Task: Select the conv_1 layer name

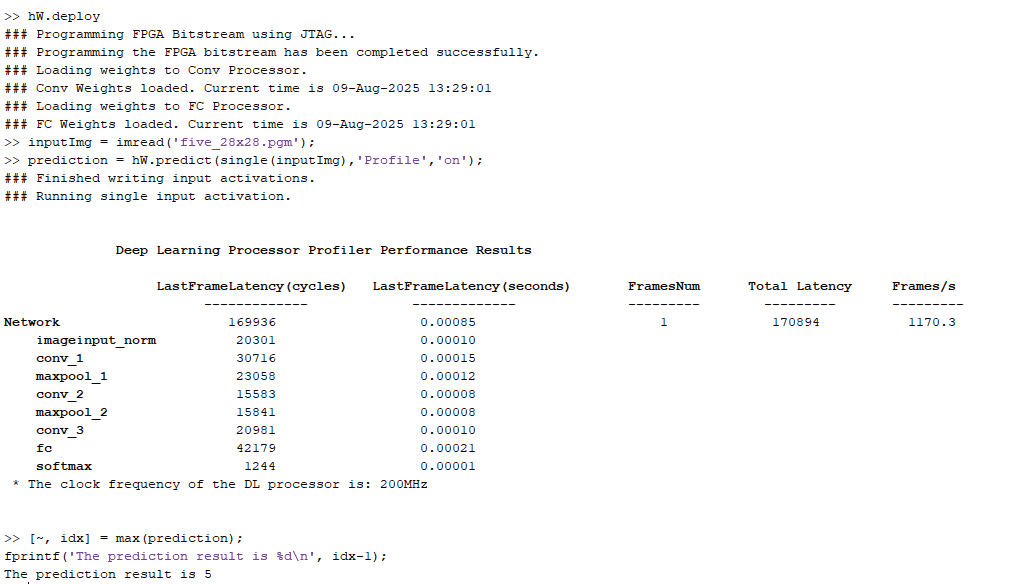Action: click(60, 358)
